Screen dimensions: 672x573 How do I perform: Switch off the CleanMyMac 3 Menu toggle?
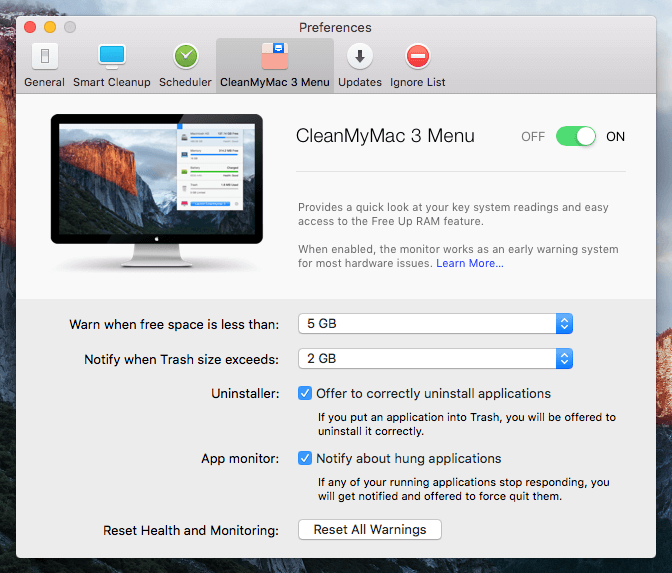tap(576, 137)
